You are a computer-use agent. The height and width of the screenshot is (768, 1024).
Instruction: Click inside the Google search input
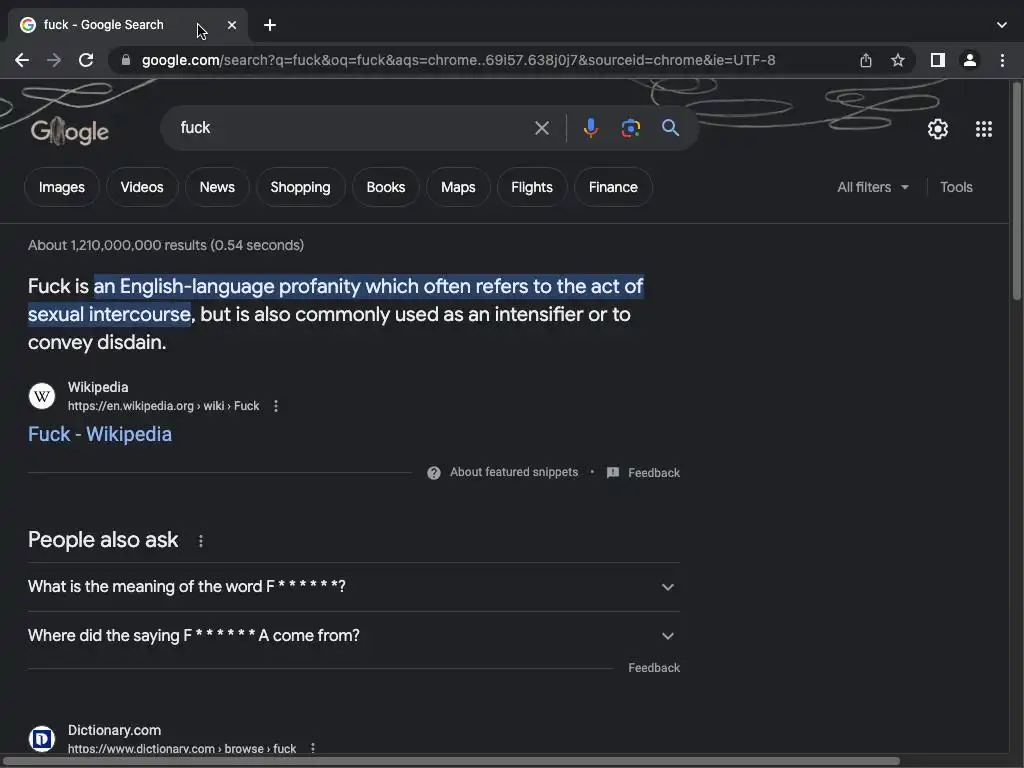353,128
